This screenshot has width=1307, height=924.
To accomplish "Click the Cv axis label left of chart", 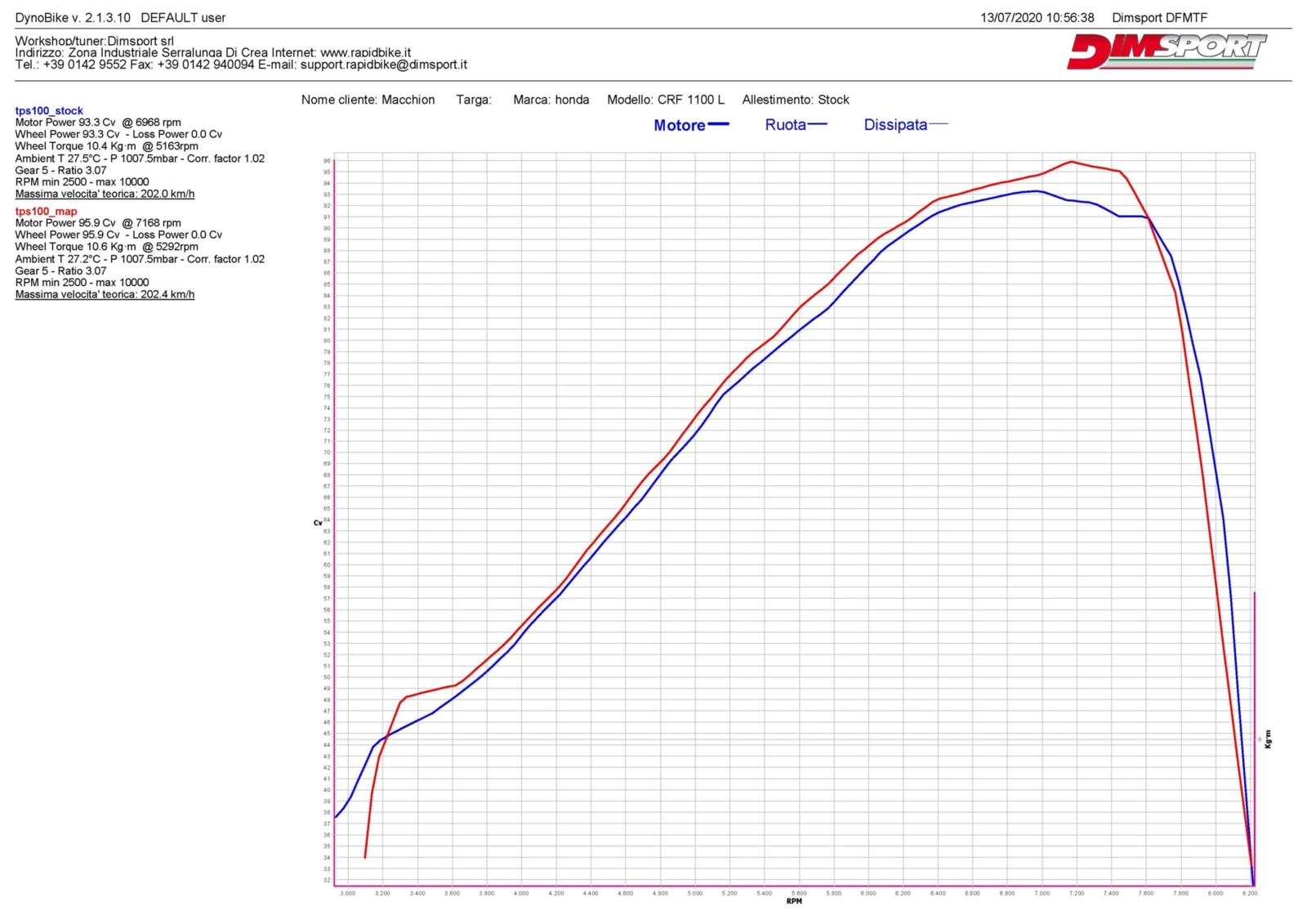I will (317, 522).
